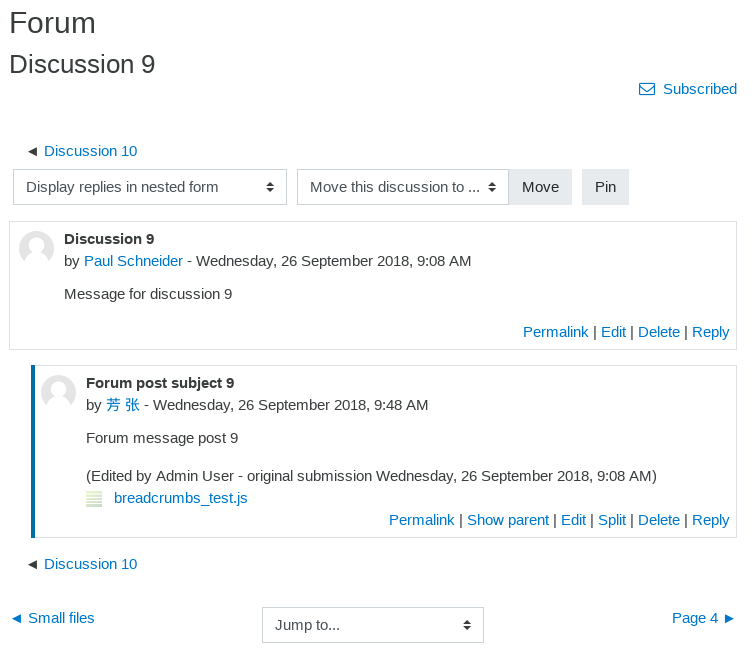Click Permalink on the Discussion 9 post
This screenshot has height=661, width=753.
(555, 332)
